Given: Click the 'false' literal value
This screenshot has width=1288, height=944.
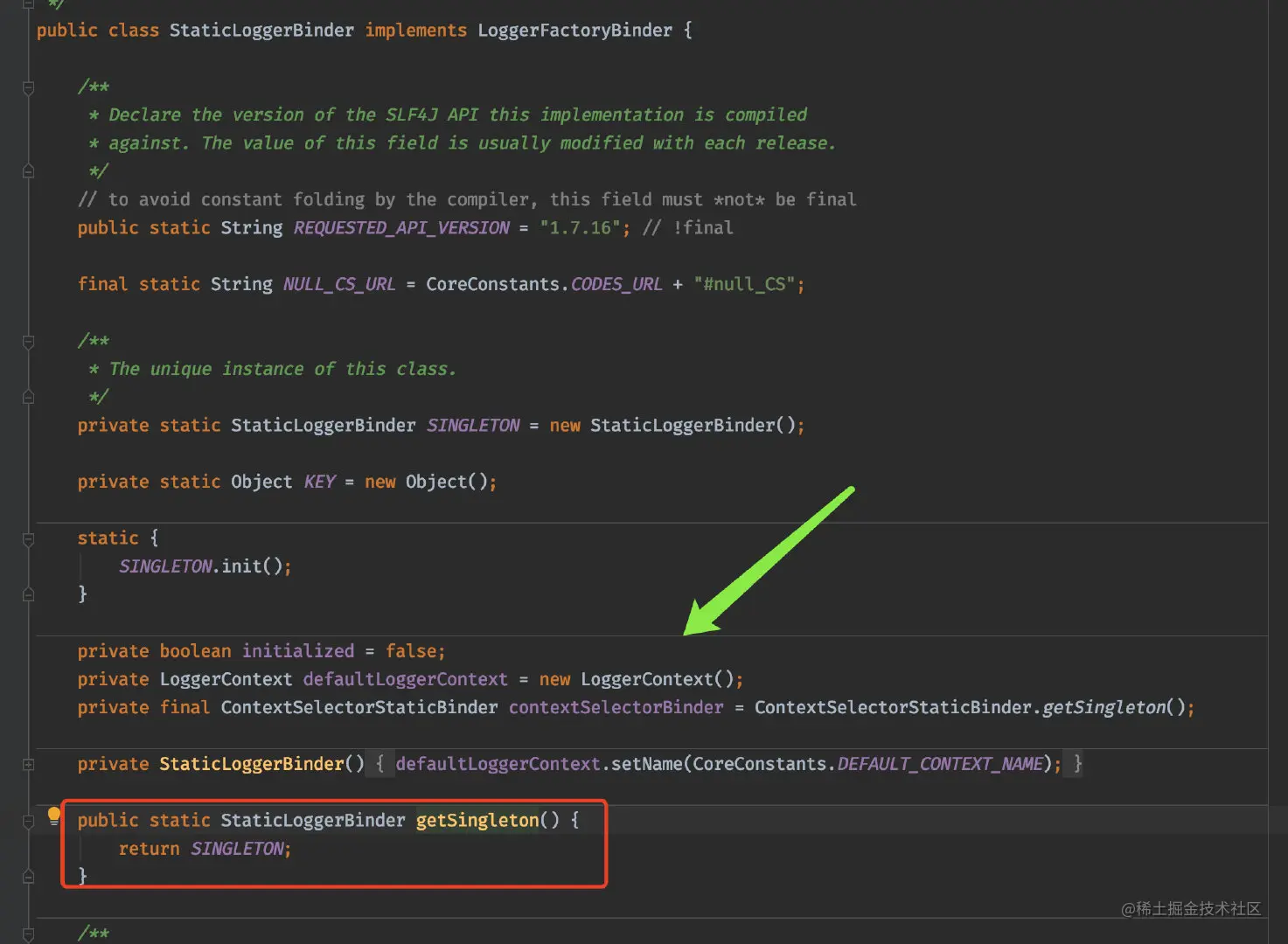Looking at the screenshot, I should tap(411, 651).
